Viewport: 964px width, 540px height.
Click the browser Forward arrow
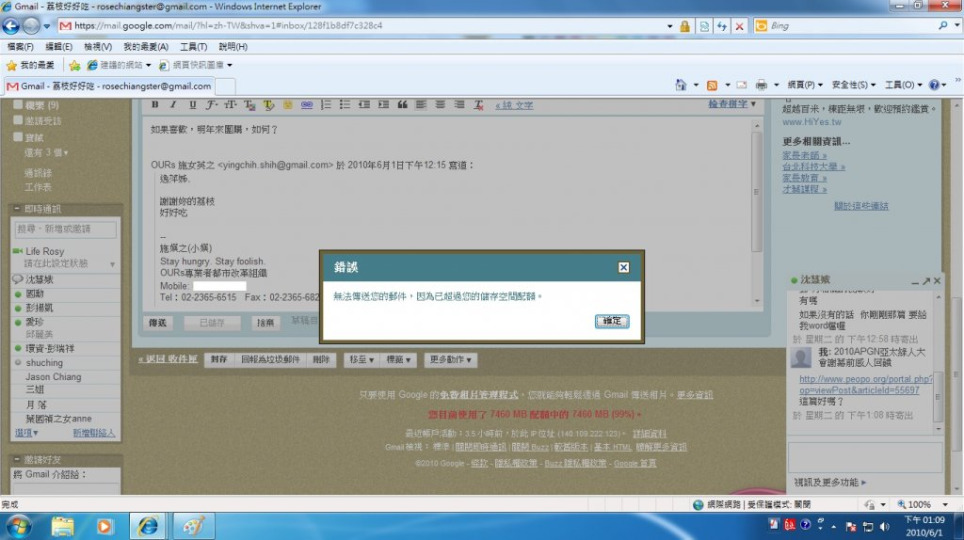click(31, 26)
